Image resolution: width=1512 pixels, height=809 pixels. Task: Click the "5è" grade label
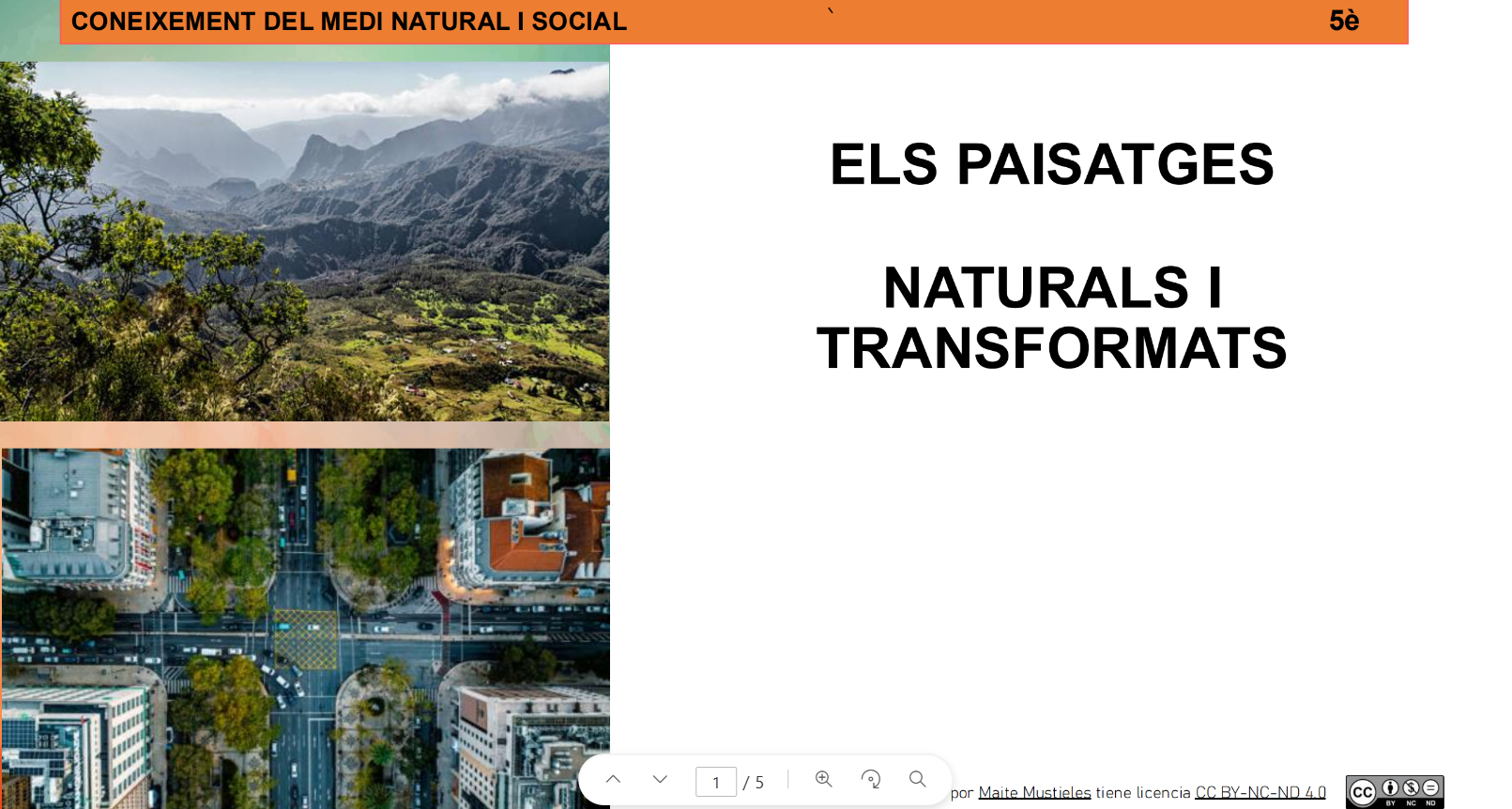click(x=1344, y=21)
